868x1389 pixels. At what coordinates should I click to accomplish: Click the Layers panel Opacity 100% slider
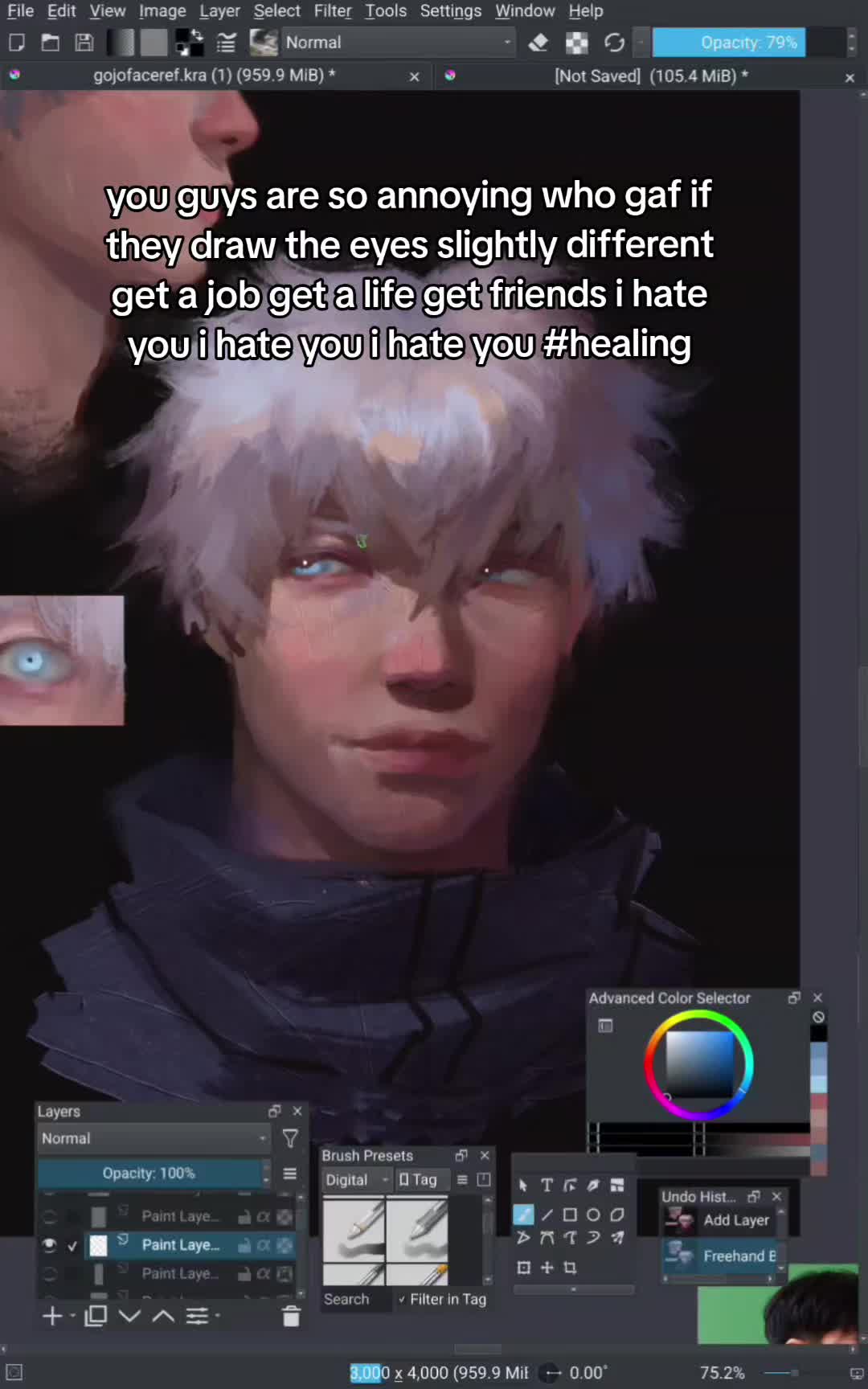coord(149,1174)
